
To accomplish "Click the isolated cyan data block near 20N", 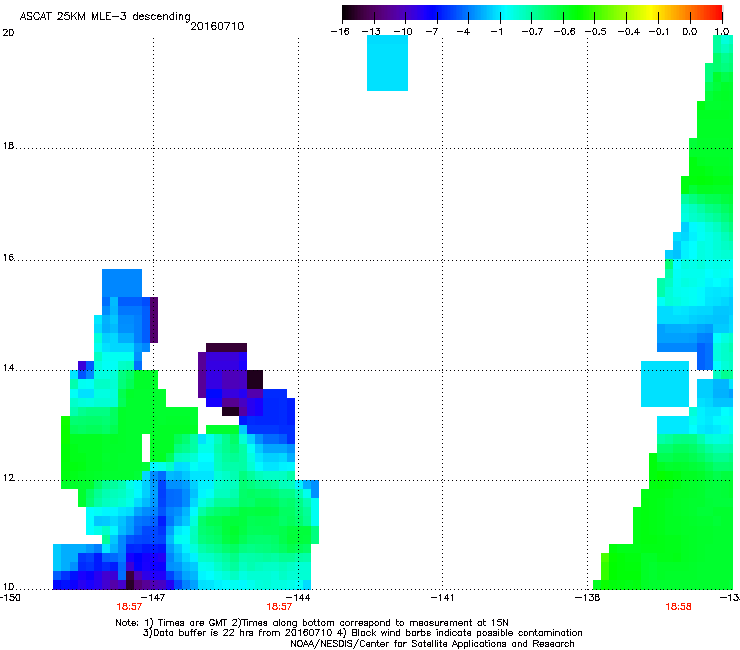I will (387, 63).
